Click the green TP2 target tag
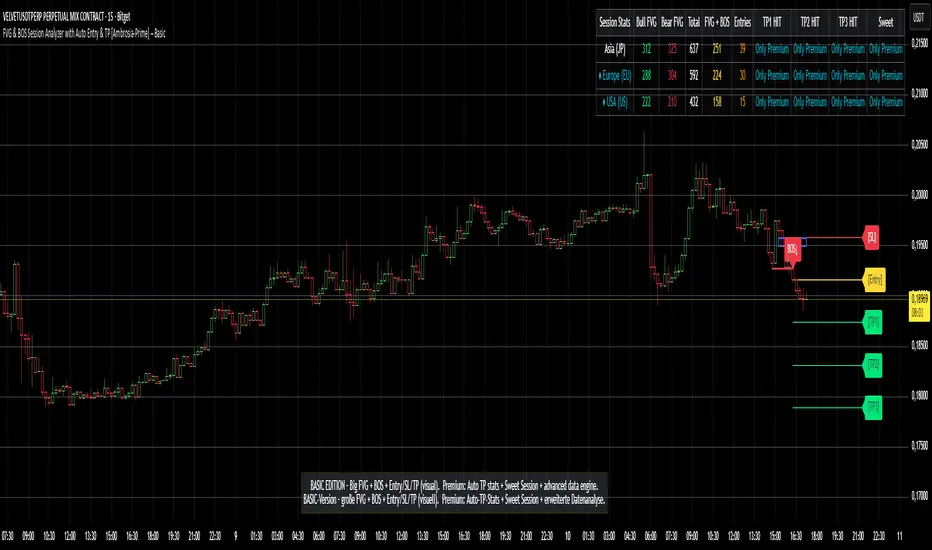 (873, 365)
